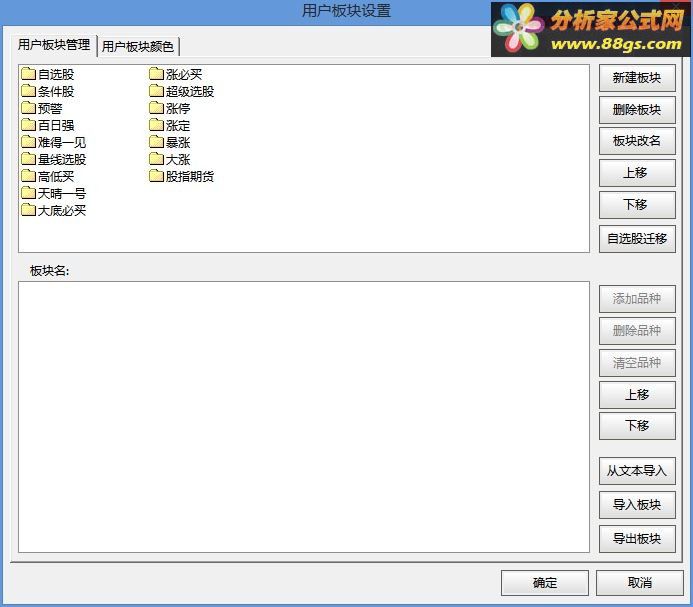Click the folder icon beside 条件股
Viewport: 693px width, 607px height.
point(29,91)
